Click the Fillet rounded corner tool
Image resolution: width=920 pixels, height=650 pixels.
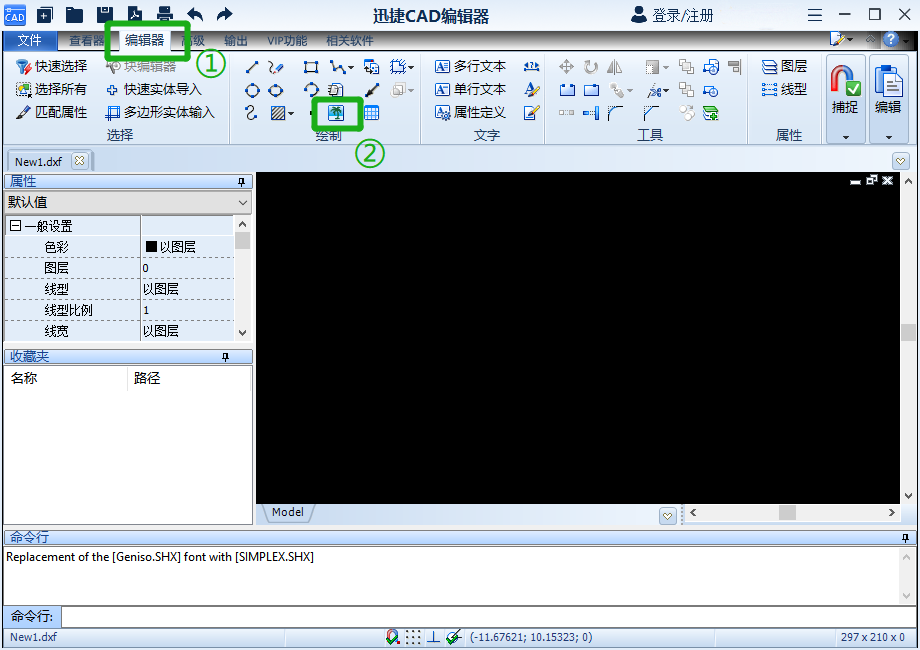click(x=615, y=113)
